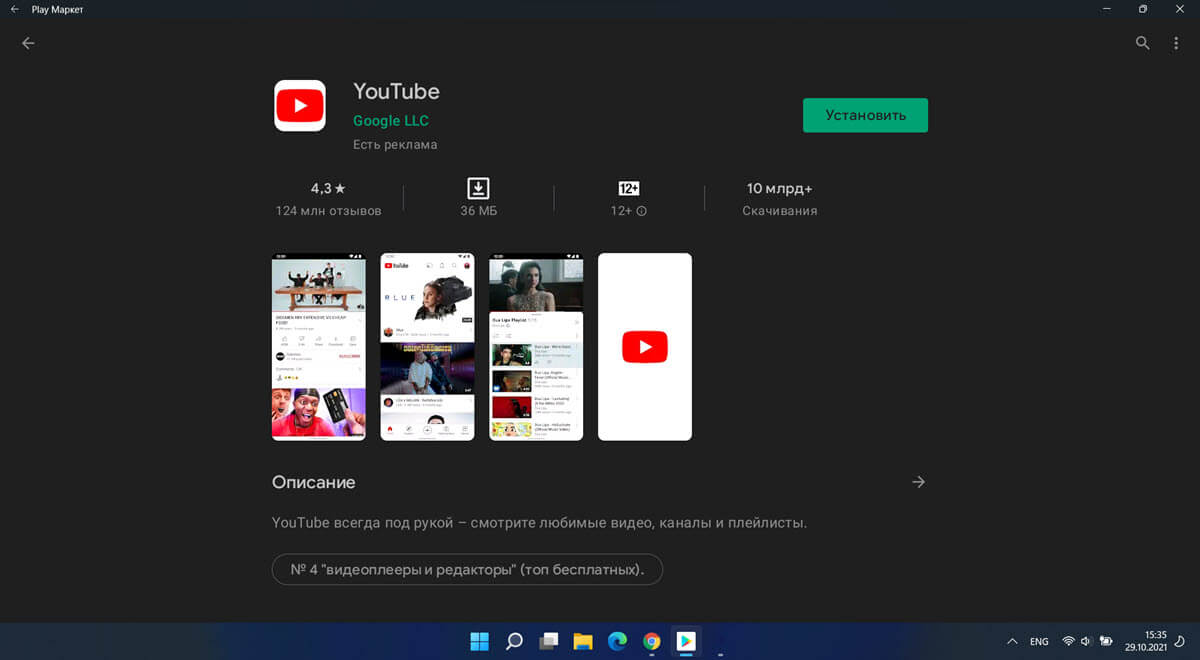Open first screenshot with the desk video
The image size is (1200, 660).
[x=319, y=346]
